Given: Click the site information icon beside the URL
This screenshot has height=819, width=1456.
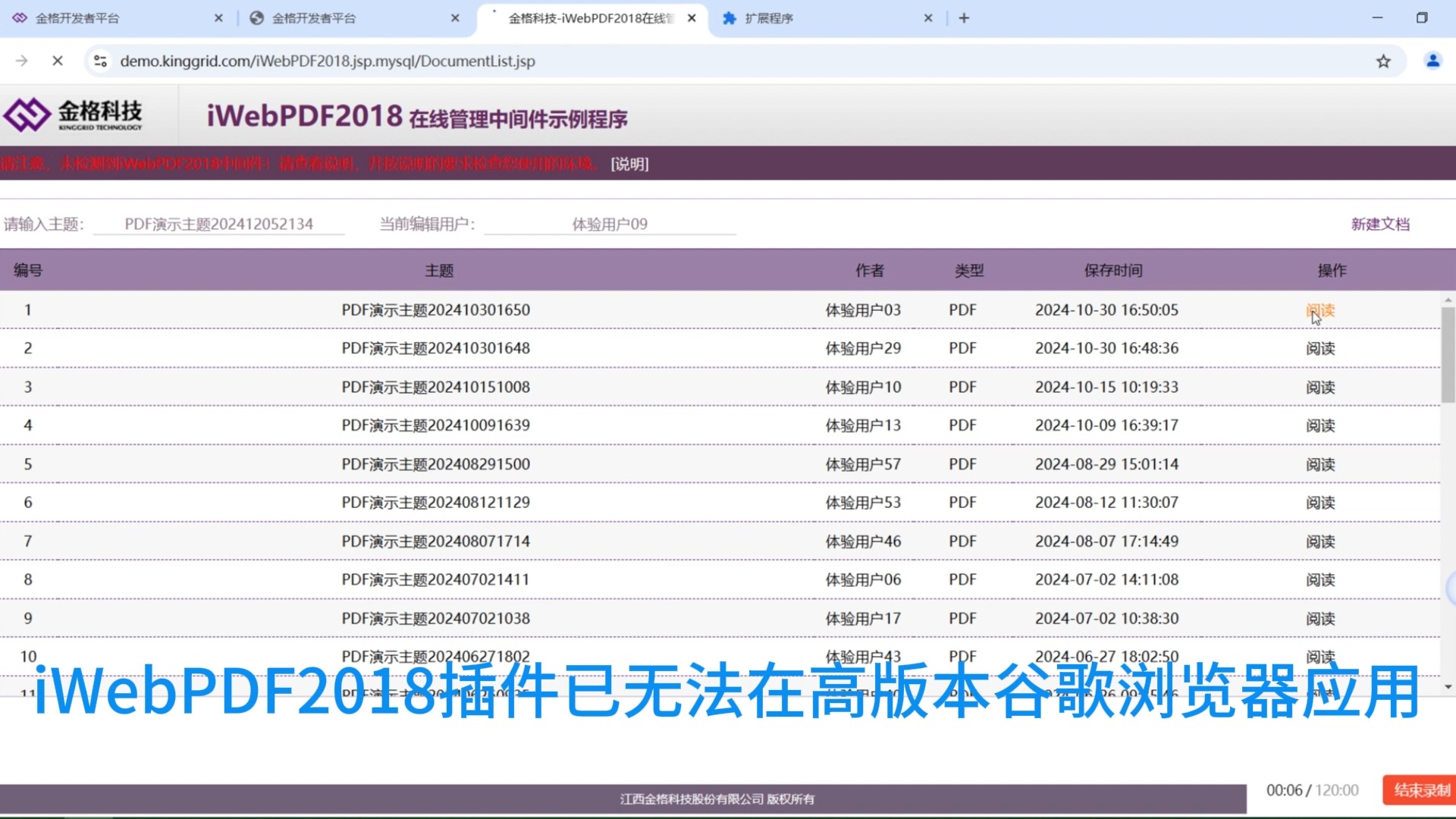Looking at the screenshot, I should pyautogui.click(x=100, y=61).
